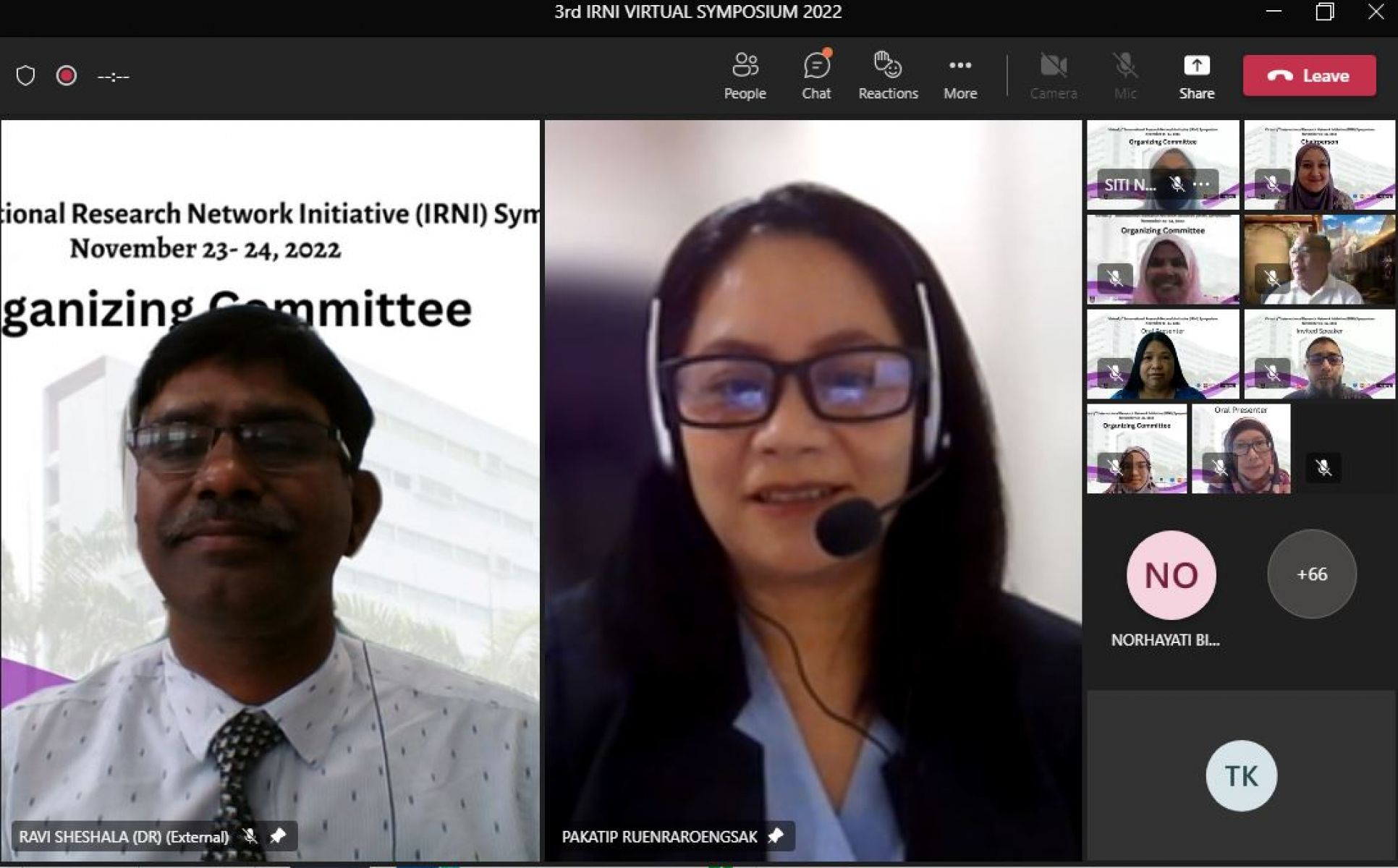Select the Invited Speaker participant thumbnail
This screenshot has height=868, width=1398.
point(1320,354)
